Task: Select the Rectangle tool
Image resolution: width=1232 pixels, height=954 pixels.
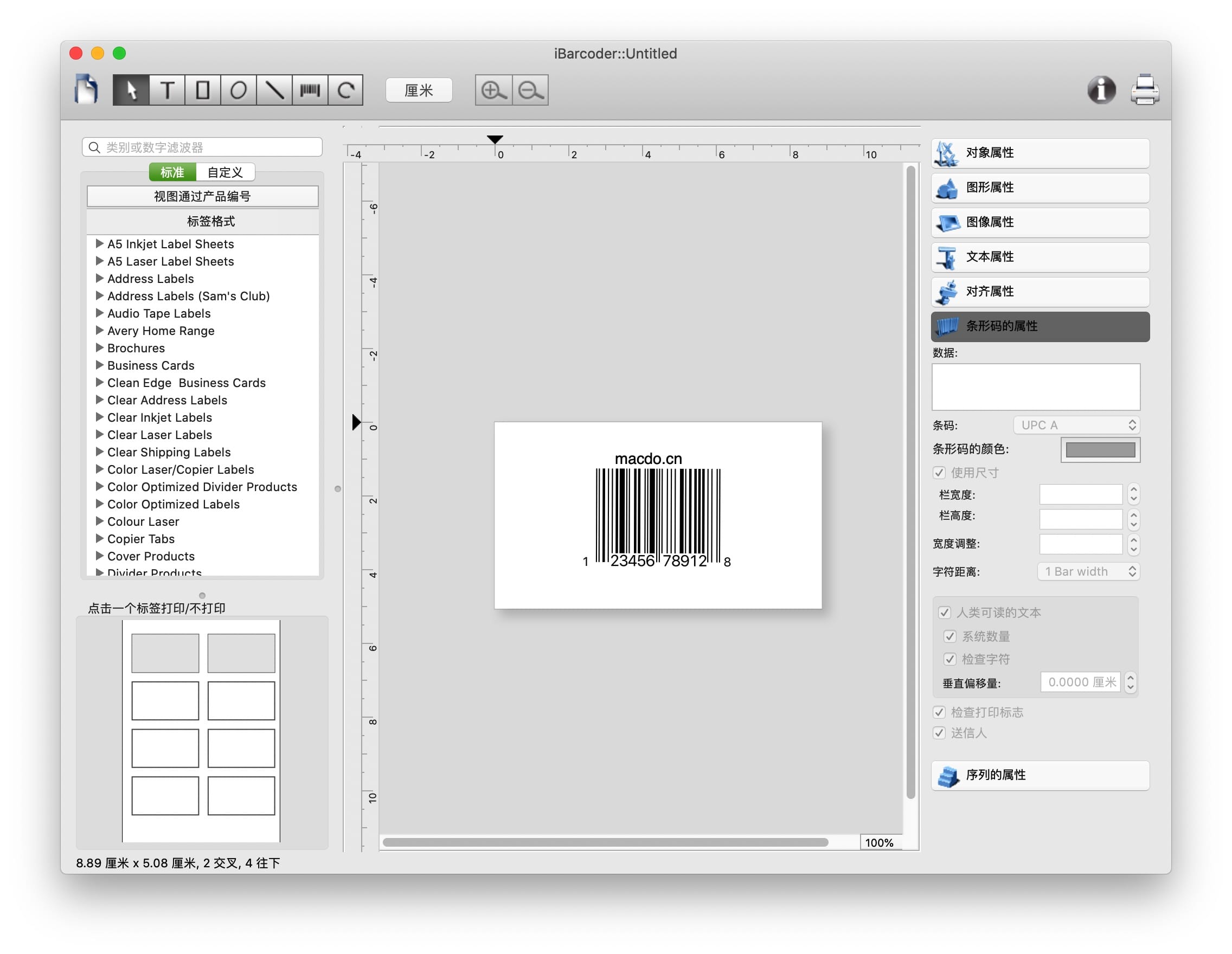Action: pyautogui.click(x=202, y=89)
